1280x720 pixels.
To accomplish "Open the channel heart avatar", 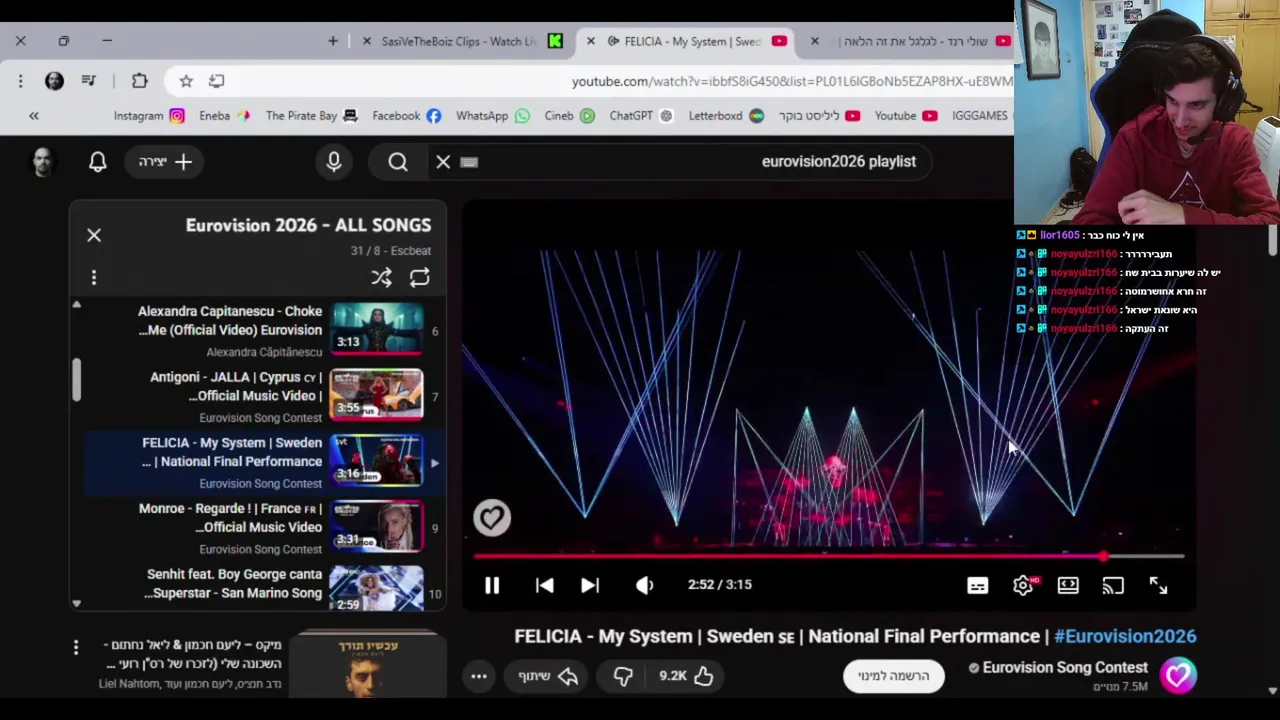I will [1178, 676].
